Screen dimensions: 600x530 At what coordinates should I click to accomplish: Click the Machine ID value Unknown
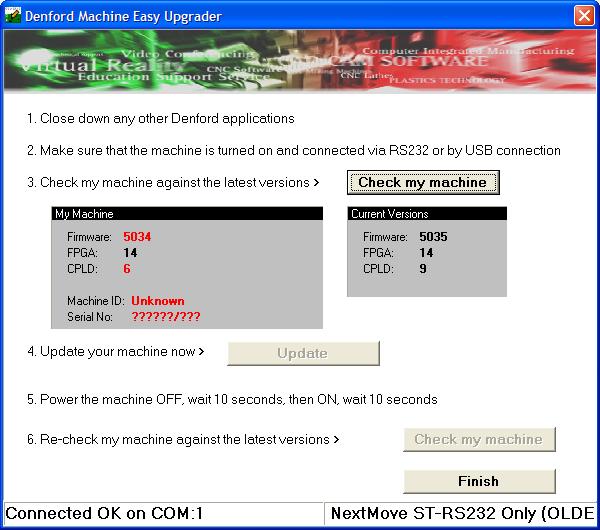coord(158,301)
